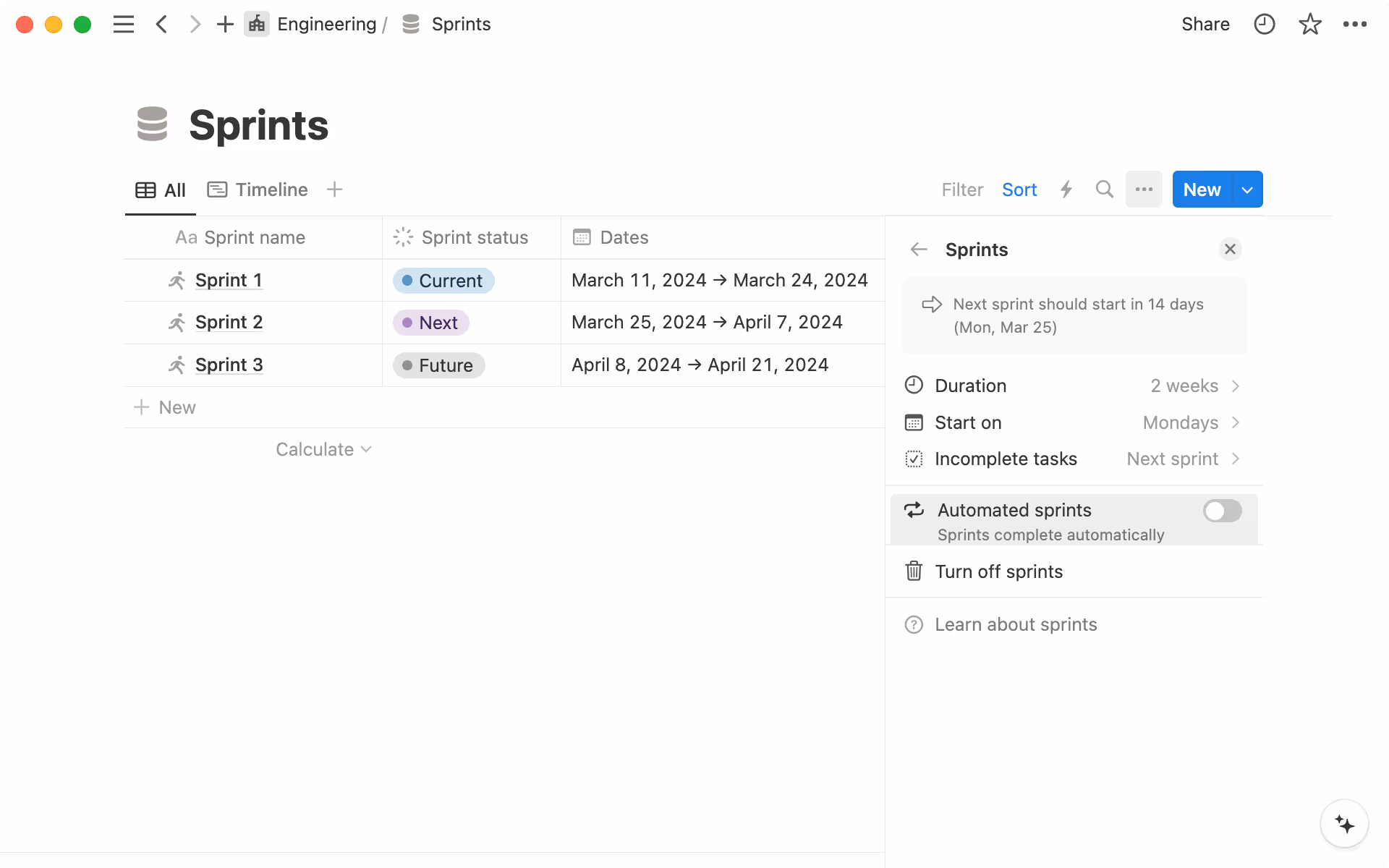Go back in Sprints settings panel arrow

[x=919, y=250]
